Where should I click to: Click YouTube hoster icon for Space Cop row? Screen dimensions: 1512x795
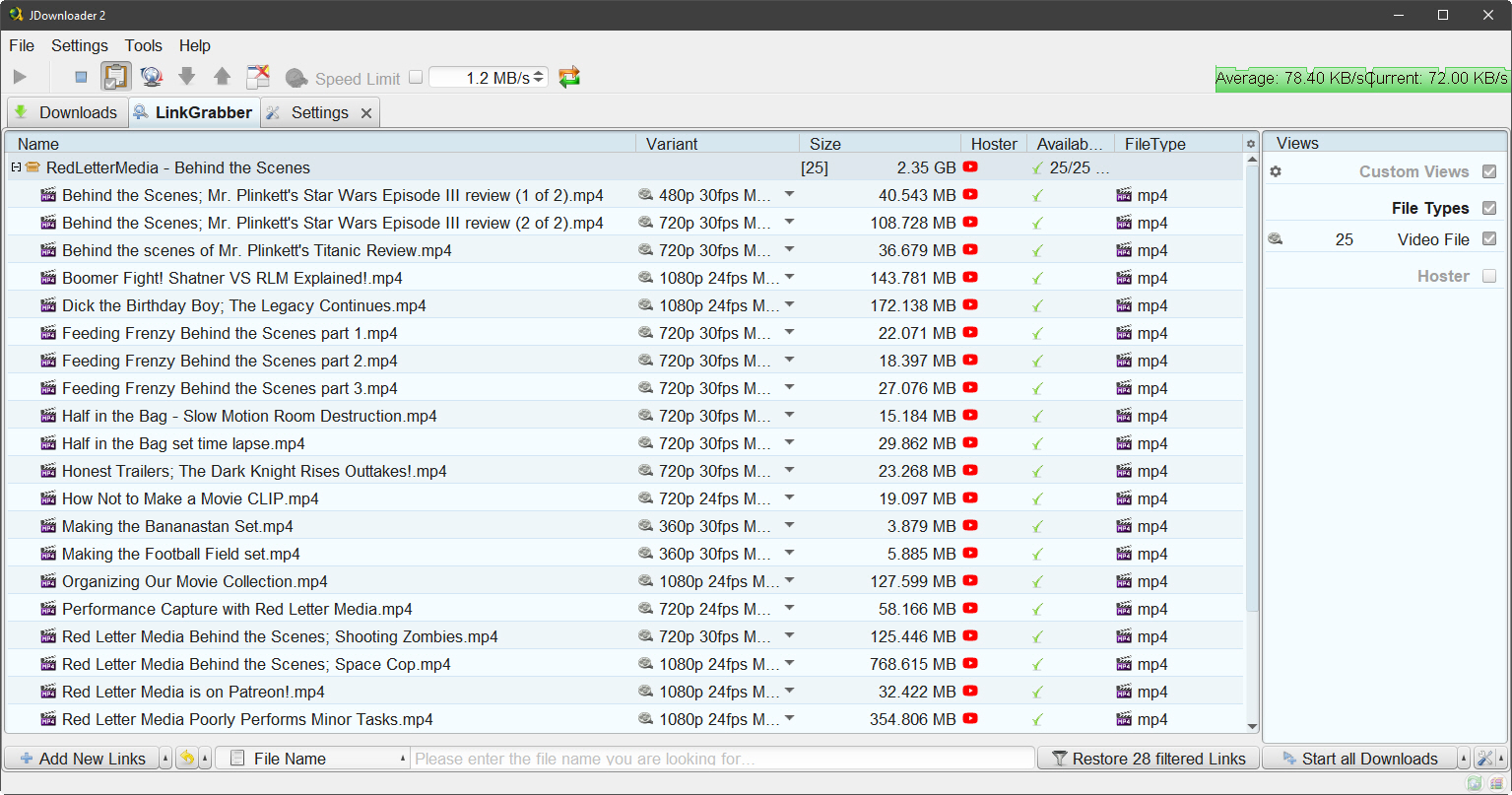(x=970, y=663)
